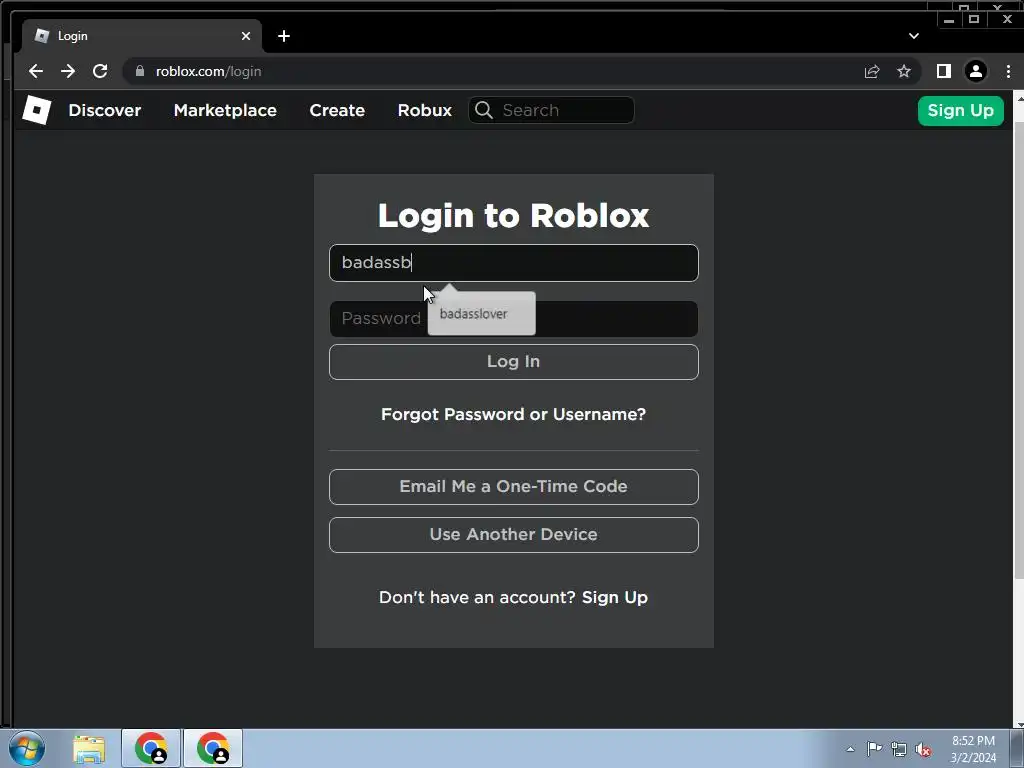Viewport: 1024px width, 768px height.
Task: Open the Marketplace page
Action: pos(225,110)
